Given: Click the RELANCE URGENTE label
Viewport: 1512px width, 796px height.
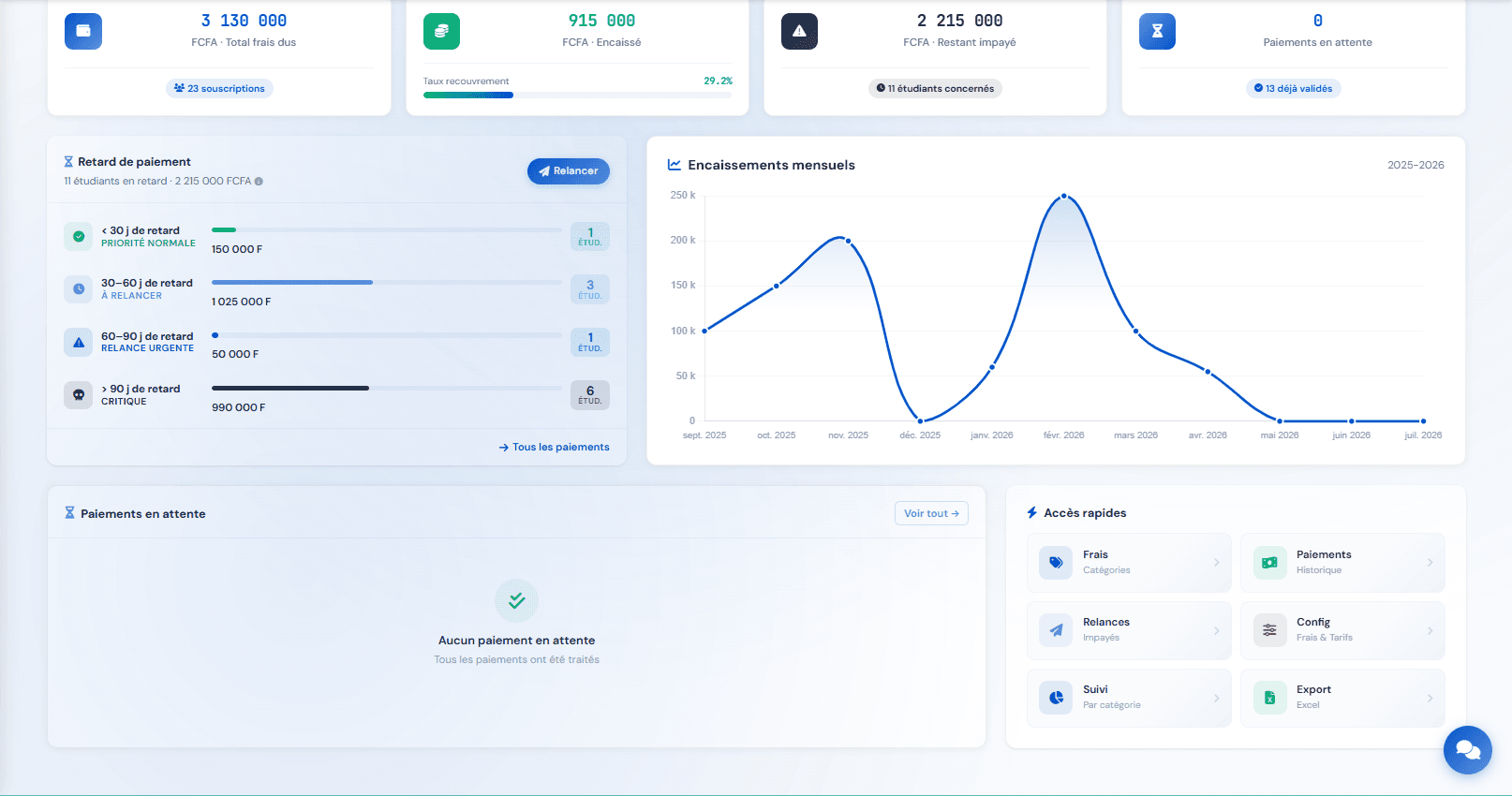Looking at the screenshot, I should point(147,348).
